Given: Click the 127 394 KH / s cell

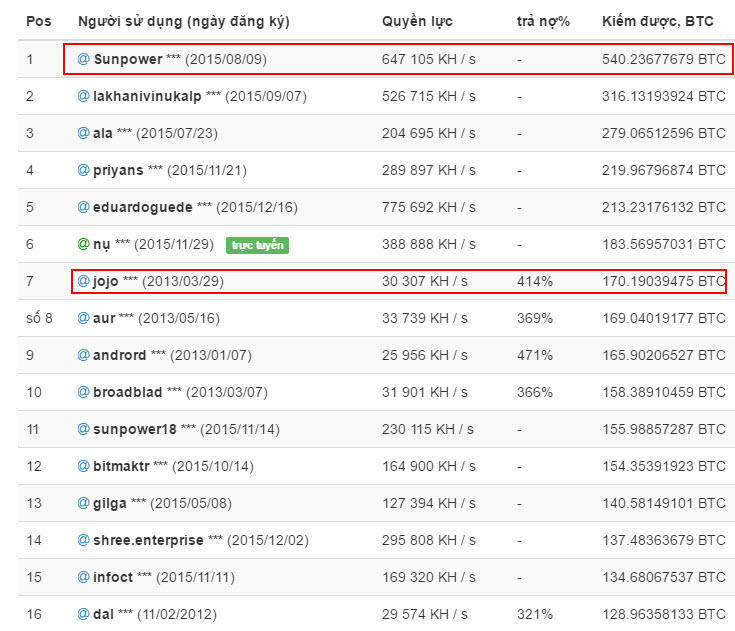Looking at the screenshot, I should click(428, 503).
